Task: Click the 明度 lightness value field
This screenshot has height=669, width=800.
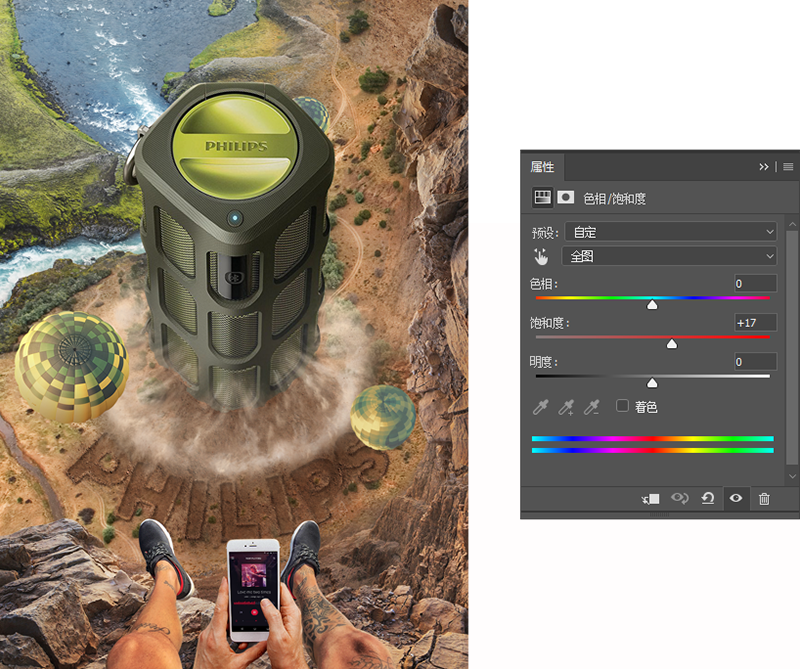Action: point(755,362)
